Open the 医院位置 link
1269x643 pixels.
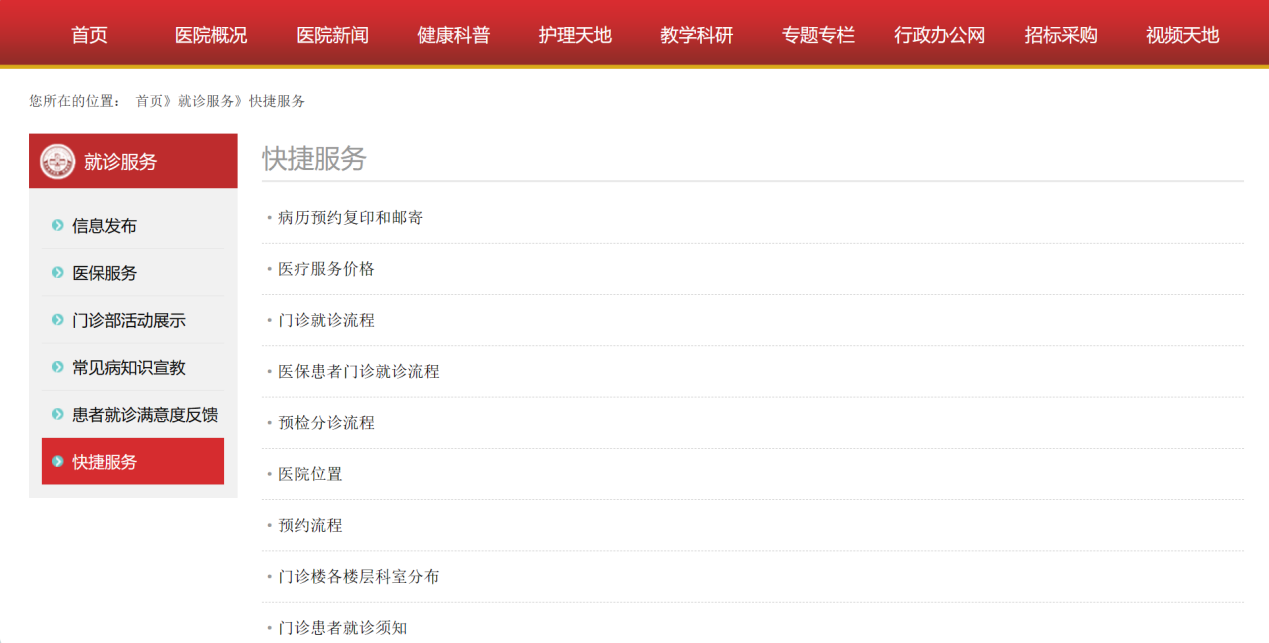(310, 474)
